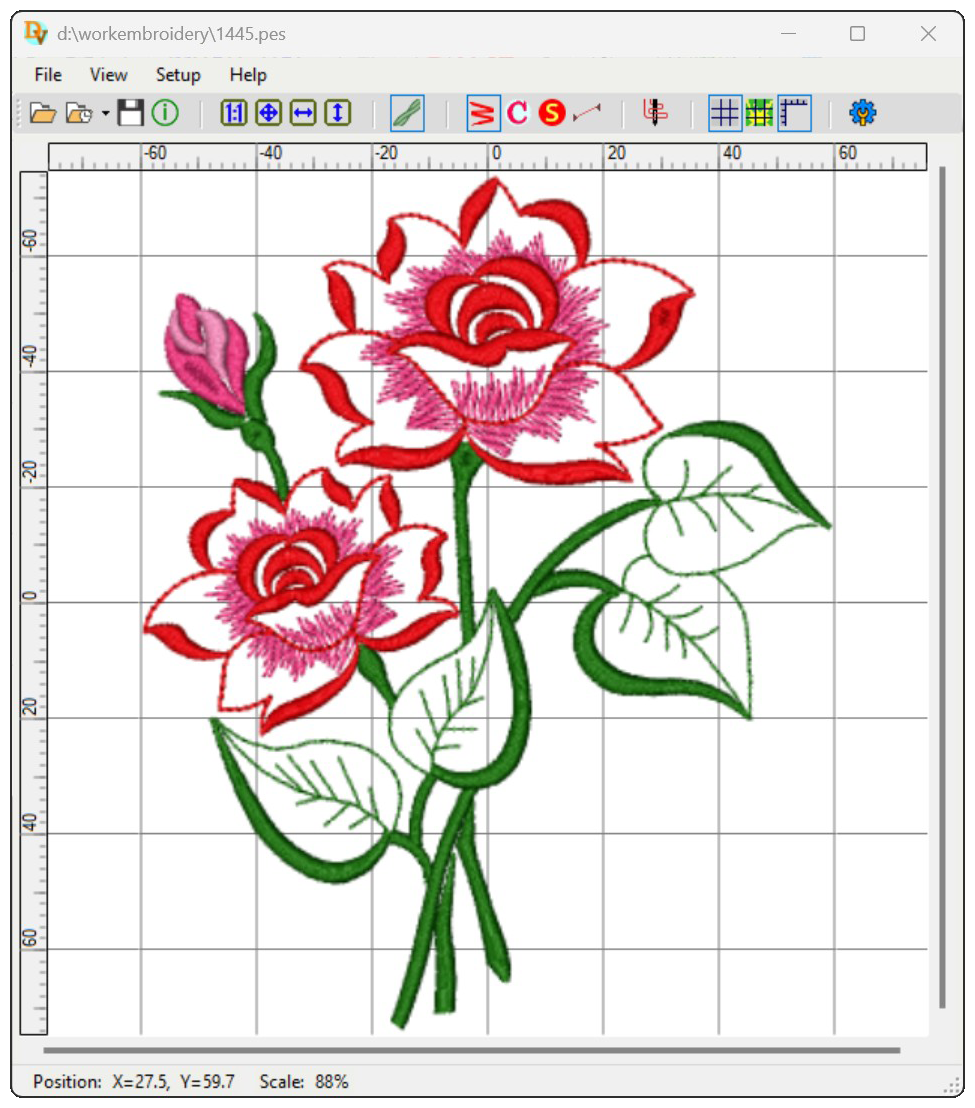
Task: Toggle the grid lines button
Action: 725,114
